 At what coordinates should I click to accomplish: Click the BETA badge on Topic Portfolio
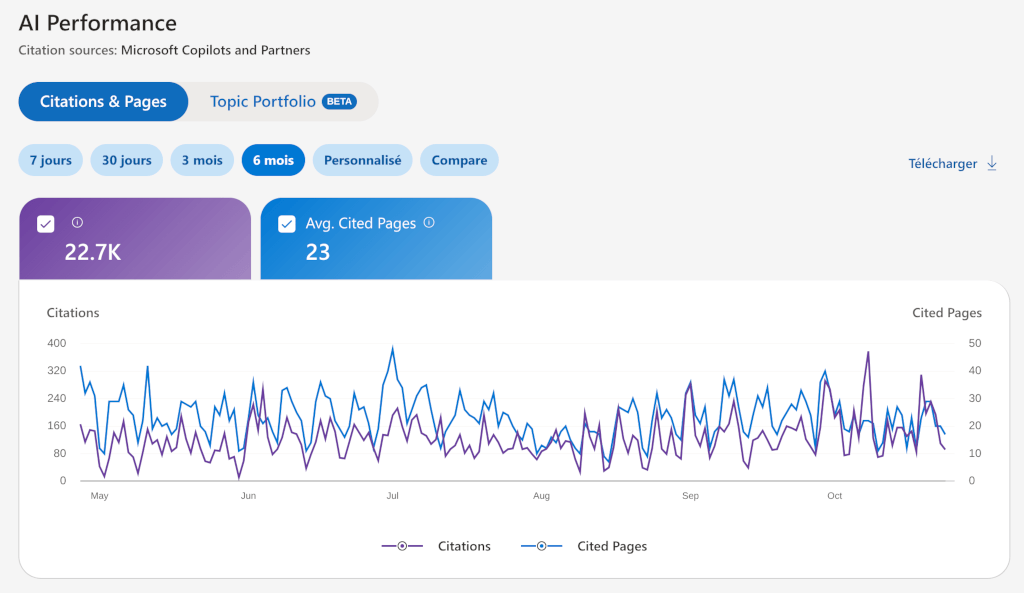(x=340, y=101)
